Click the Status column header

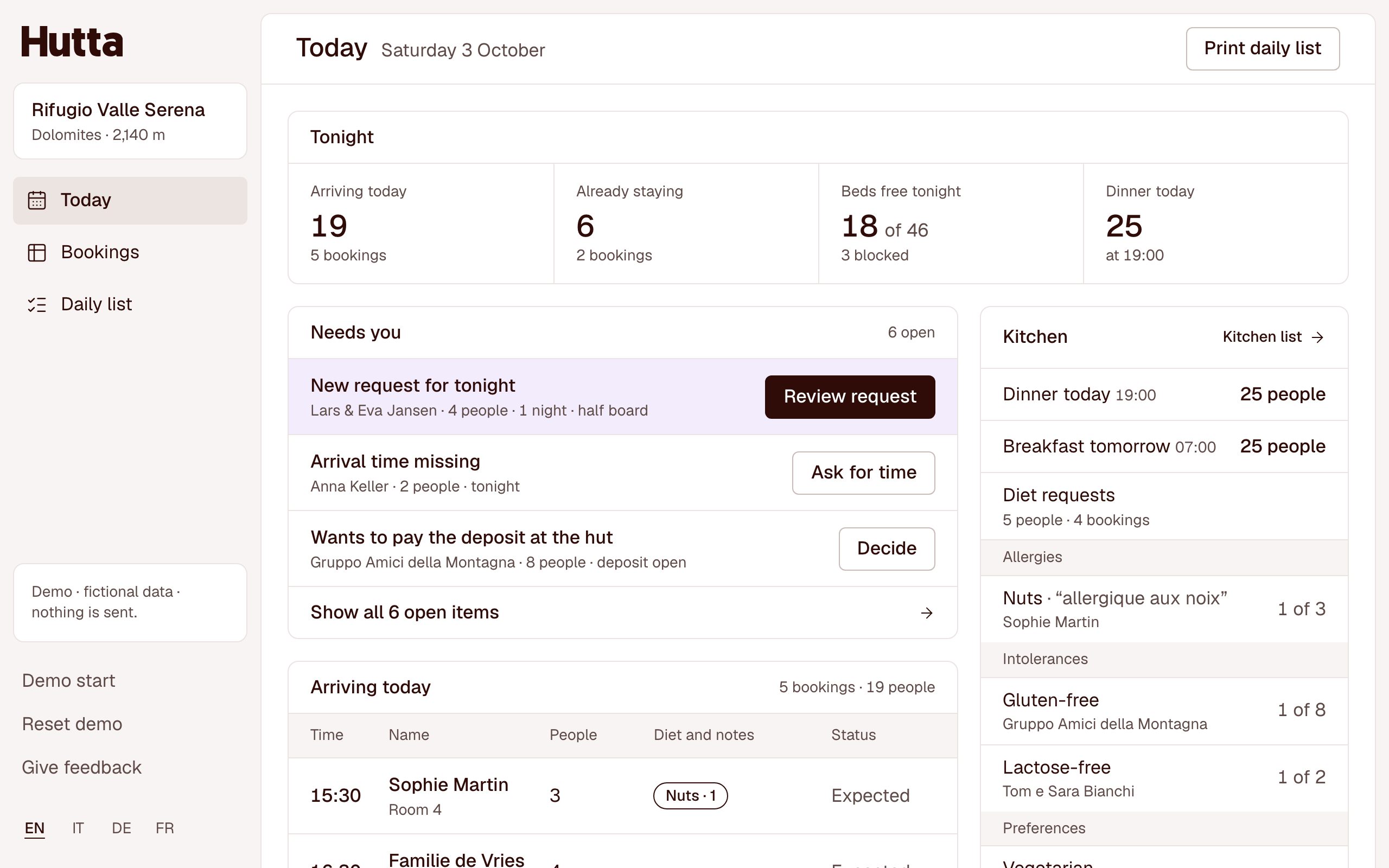(x=853, y=736)
